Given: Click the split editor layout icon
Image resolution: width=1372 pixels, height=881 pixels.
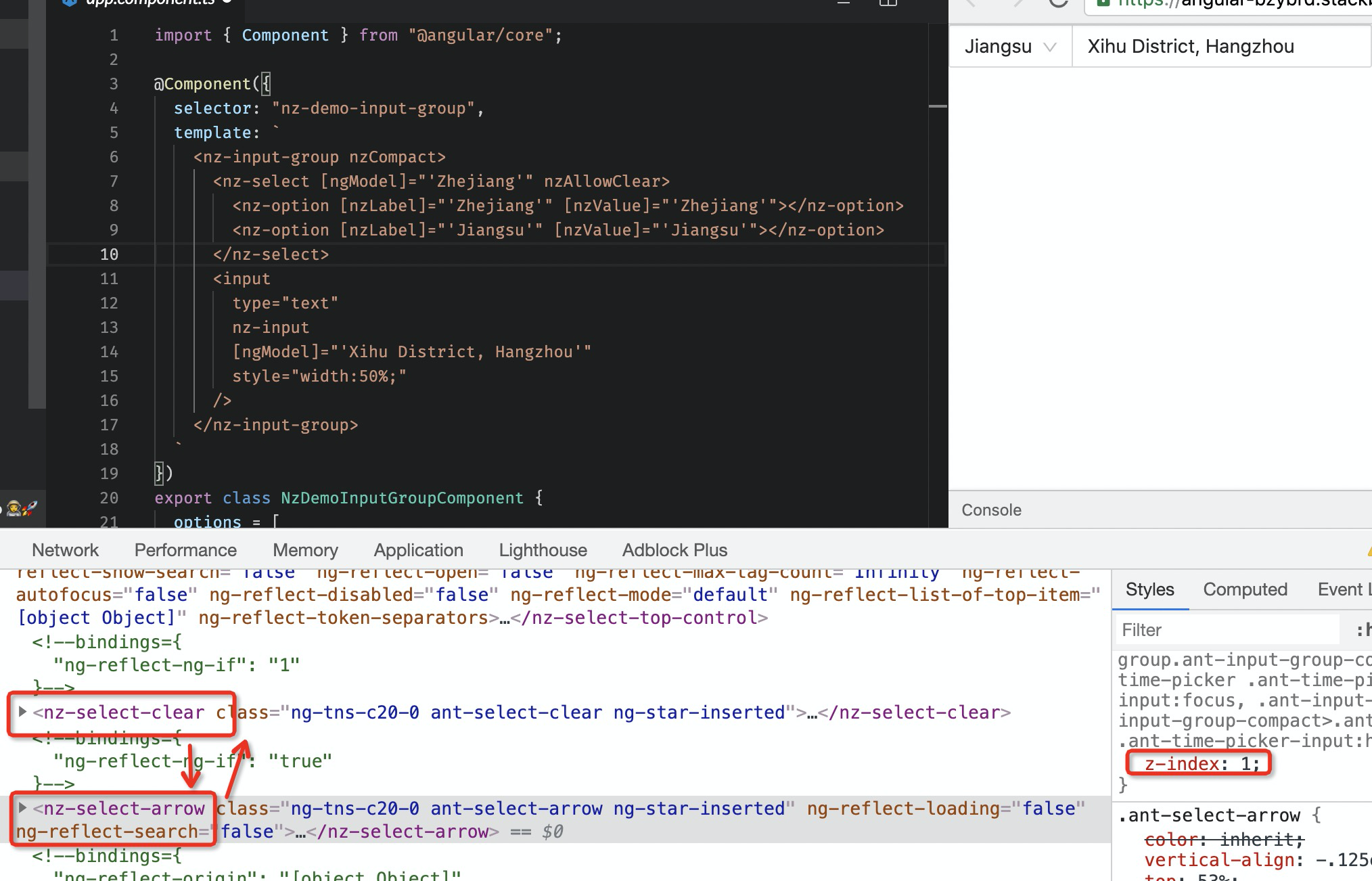Looking at the screenshot, I should [x=888, y=3].
